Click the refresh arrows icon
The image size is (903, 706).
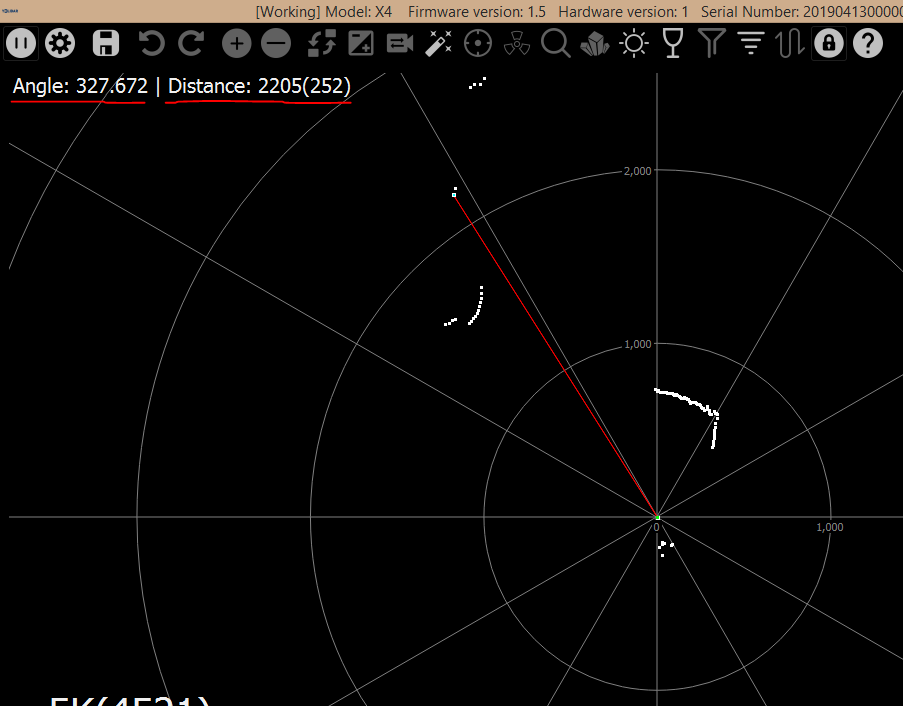[320, 43]
